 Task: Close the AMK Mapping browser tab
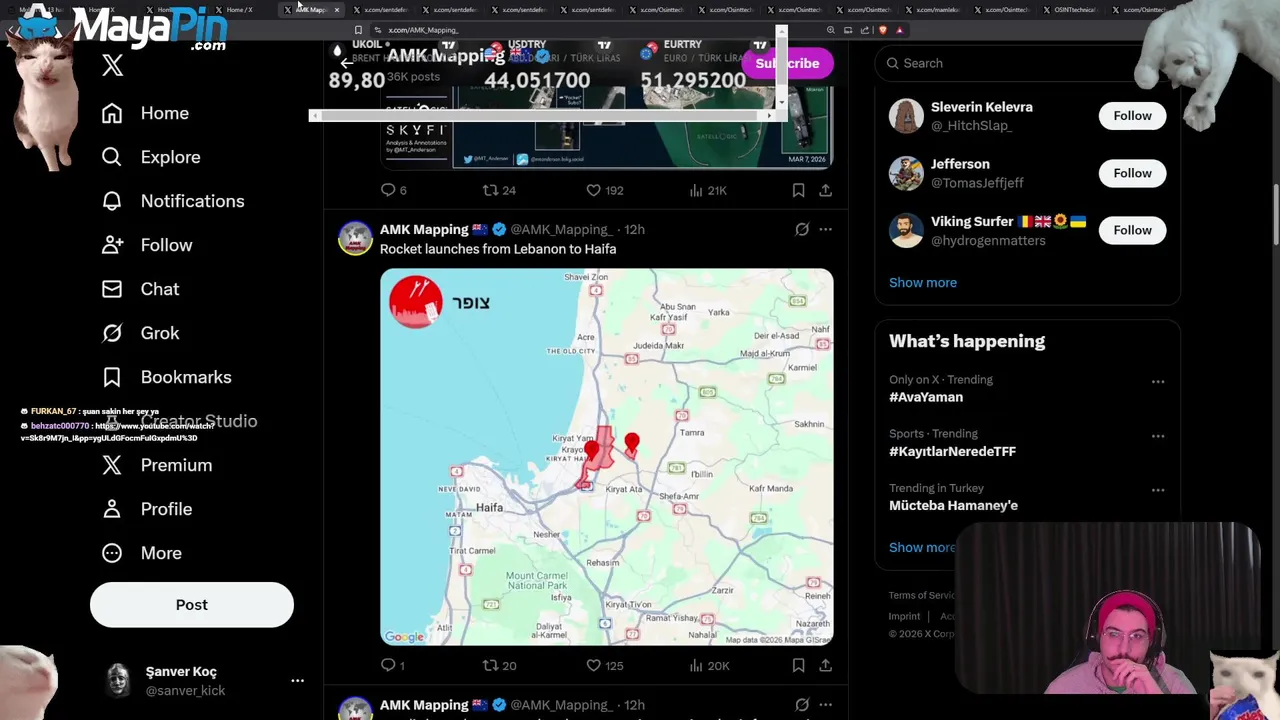[x=336, y=10]
